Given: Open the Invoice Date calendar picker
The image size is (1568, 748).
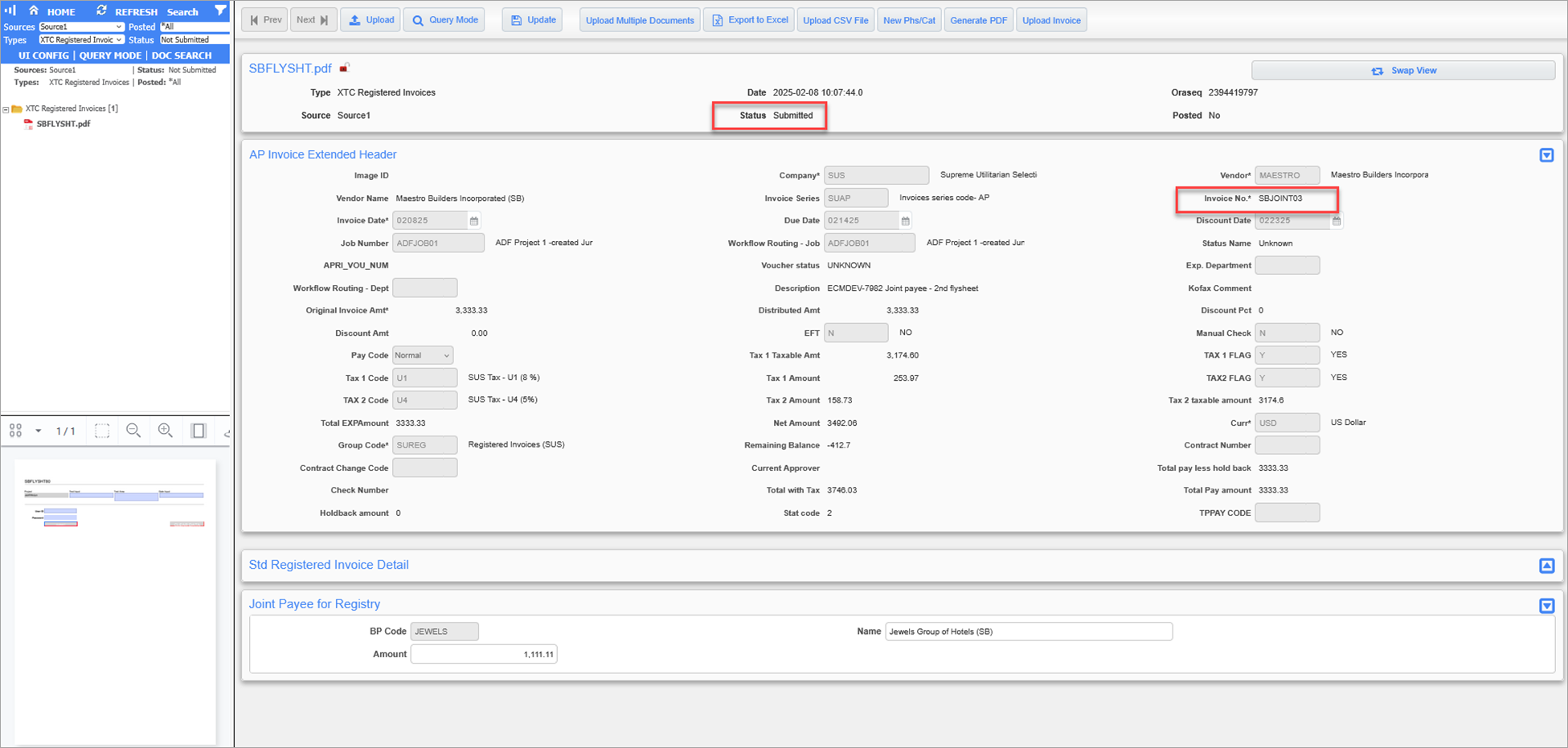Looking at the screenshot, I should point(474,220).
